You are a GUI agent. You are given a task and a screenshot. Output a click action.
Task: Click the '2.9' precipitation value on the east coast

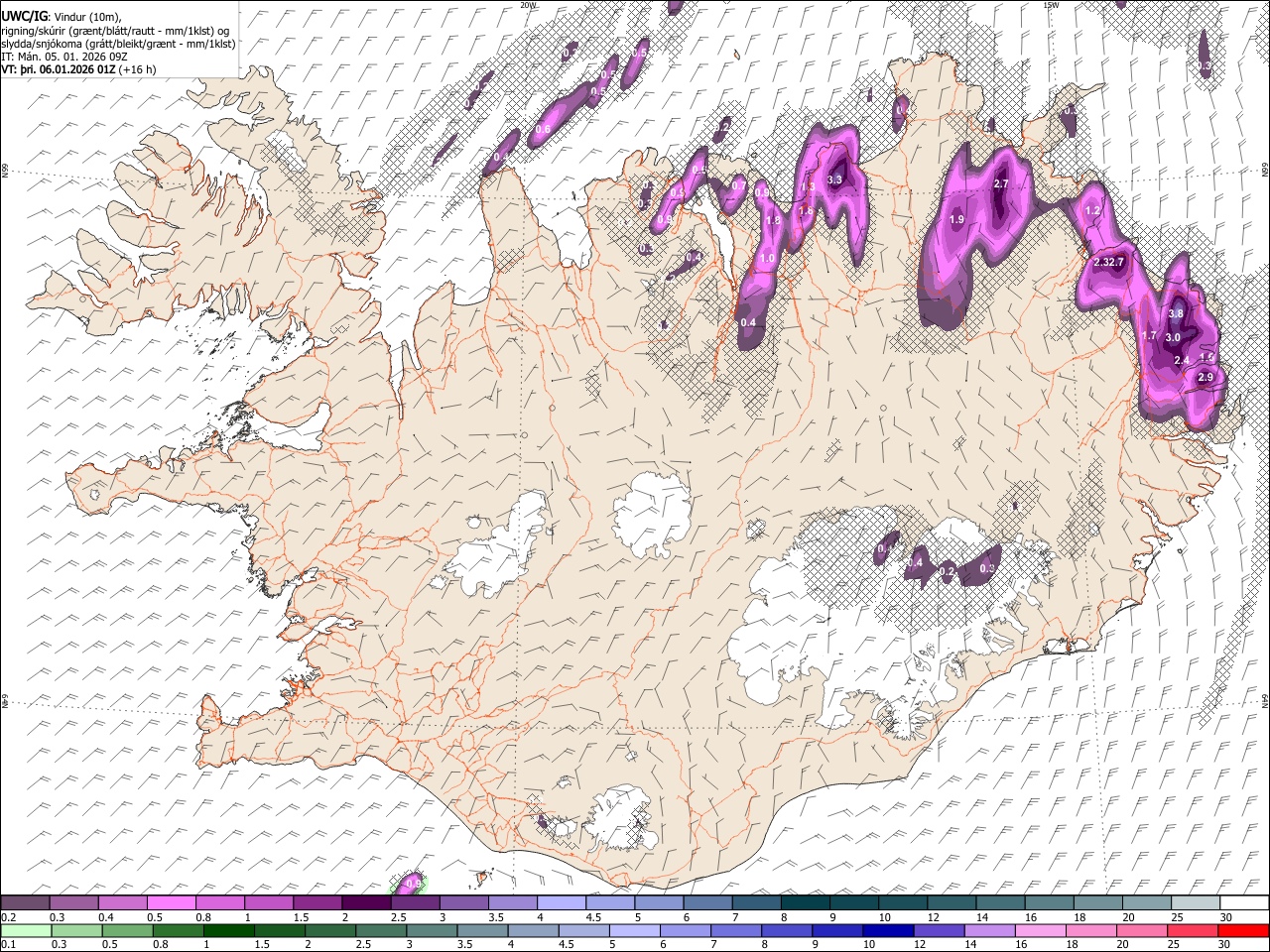(x=1206, y=378)
